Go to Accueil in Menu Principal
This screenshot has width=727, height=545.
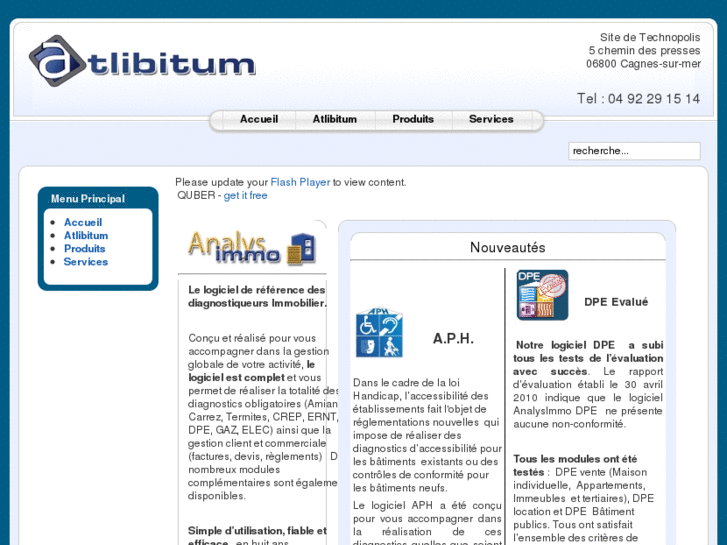coord(83,222)
